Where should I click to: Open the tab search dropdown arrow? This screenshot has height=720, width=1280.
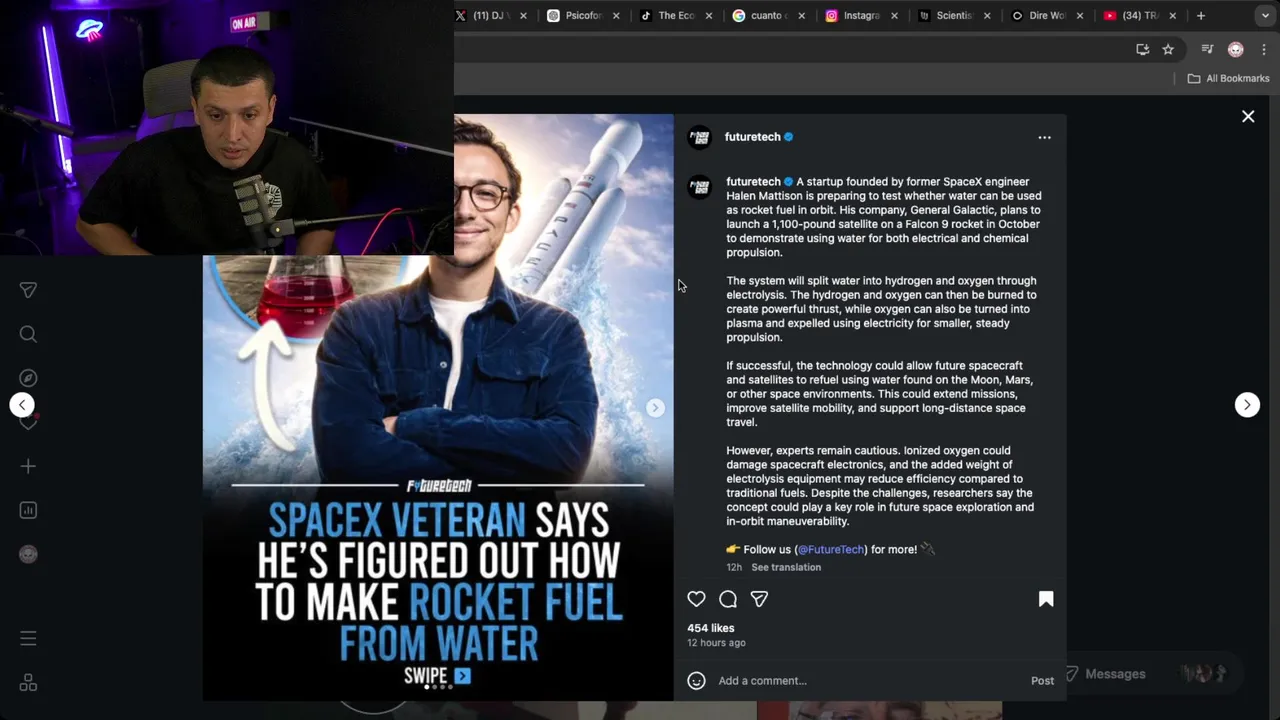tap(1265, 15)
